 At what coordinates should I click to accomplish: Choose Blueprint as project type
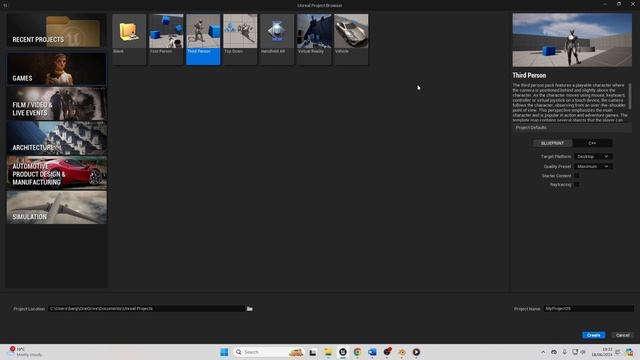(552, 143)
